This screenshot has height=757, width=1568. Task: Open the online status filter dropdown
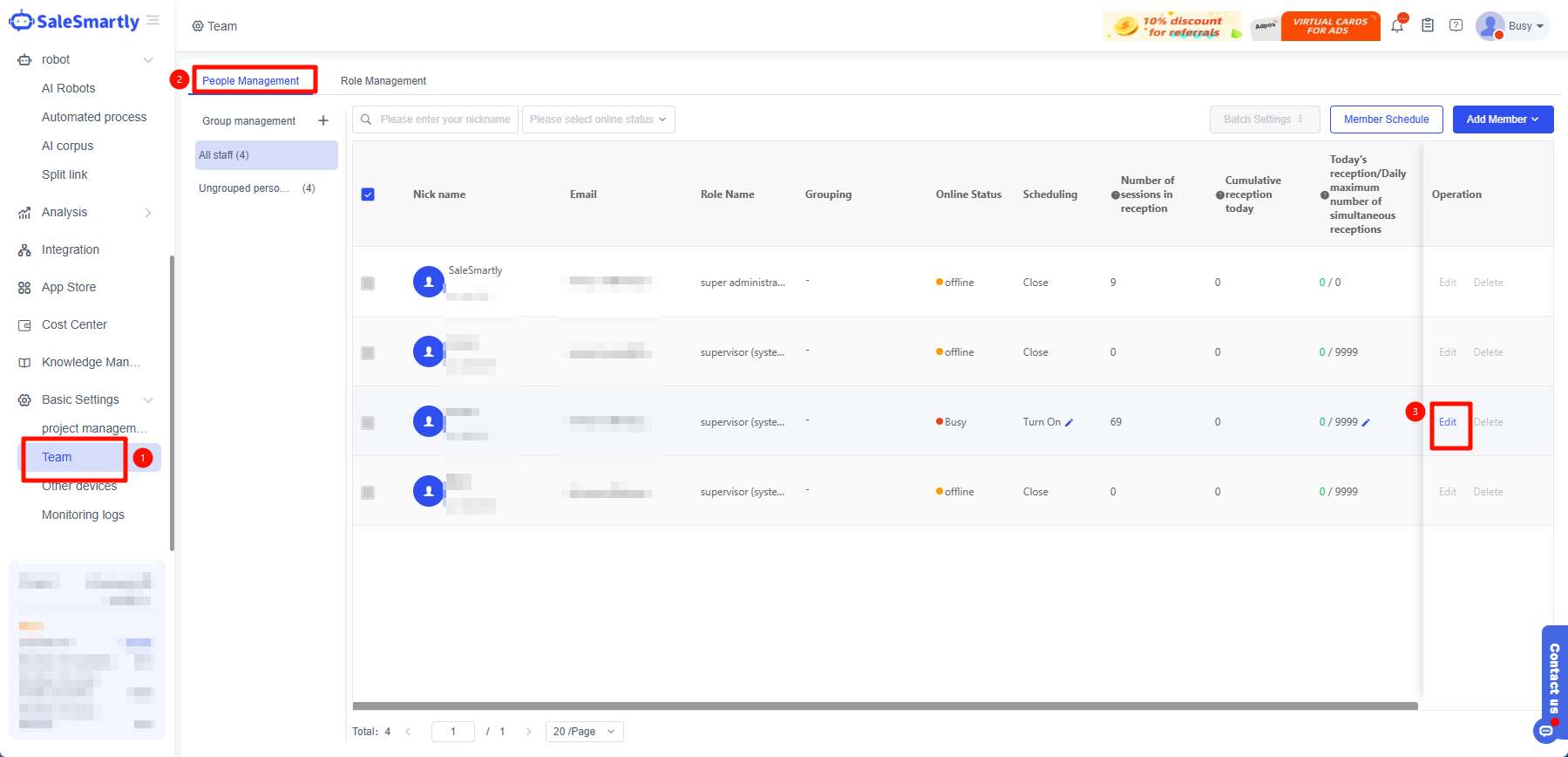598,119
